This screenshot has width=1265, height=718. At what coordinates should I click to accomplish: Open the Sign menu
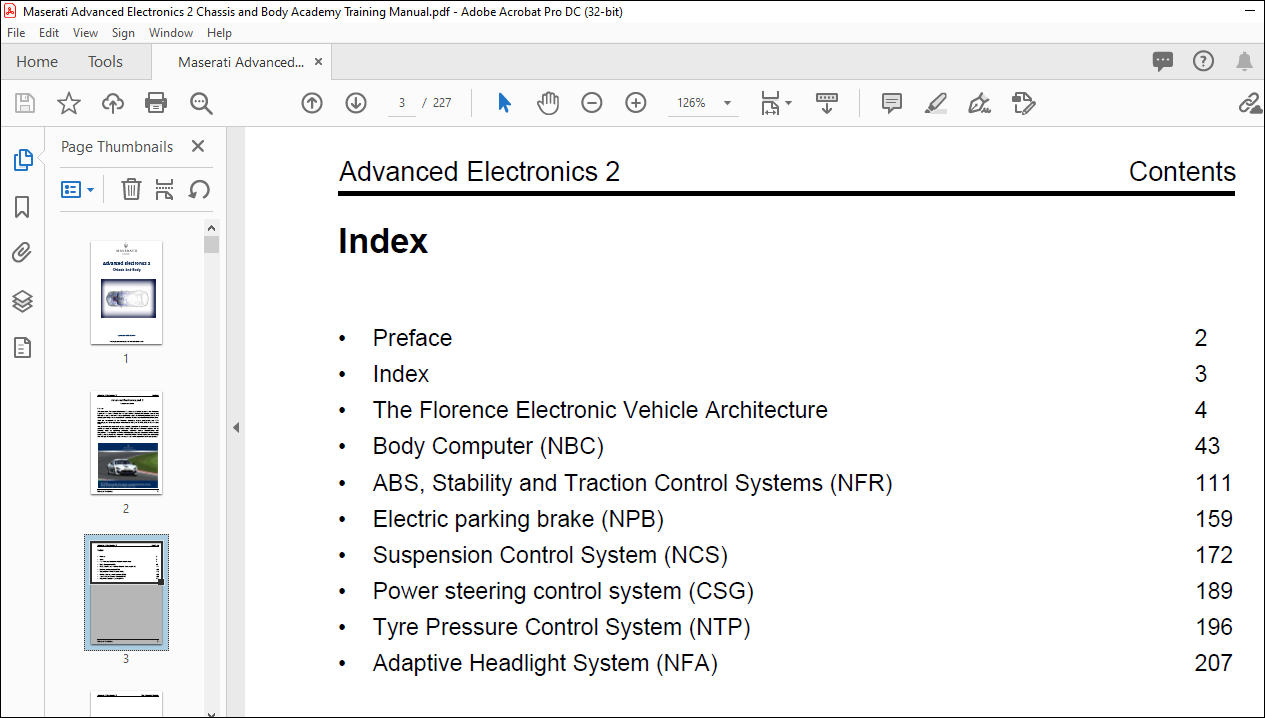[x=123, y=33]
